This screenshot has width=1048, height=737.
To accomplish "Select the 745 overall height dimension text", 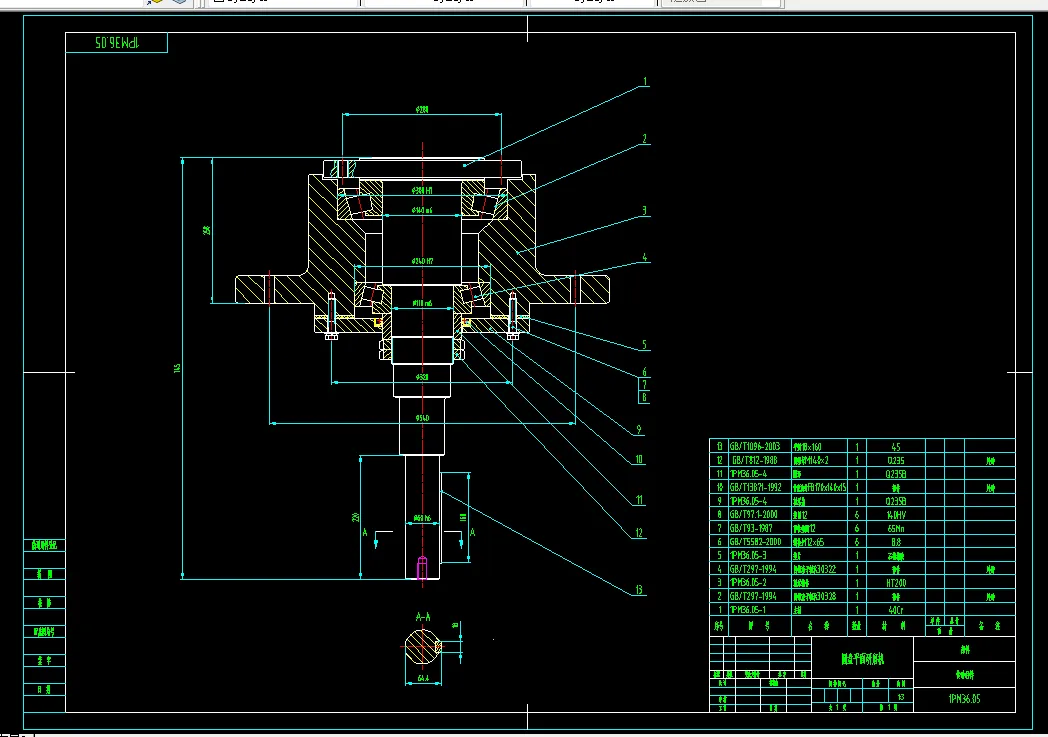I will [x=177, y=368].
